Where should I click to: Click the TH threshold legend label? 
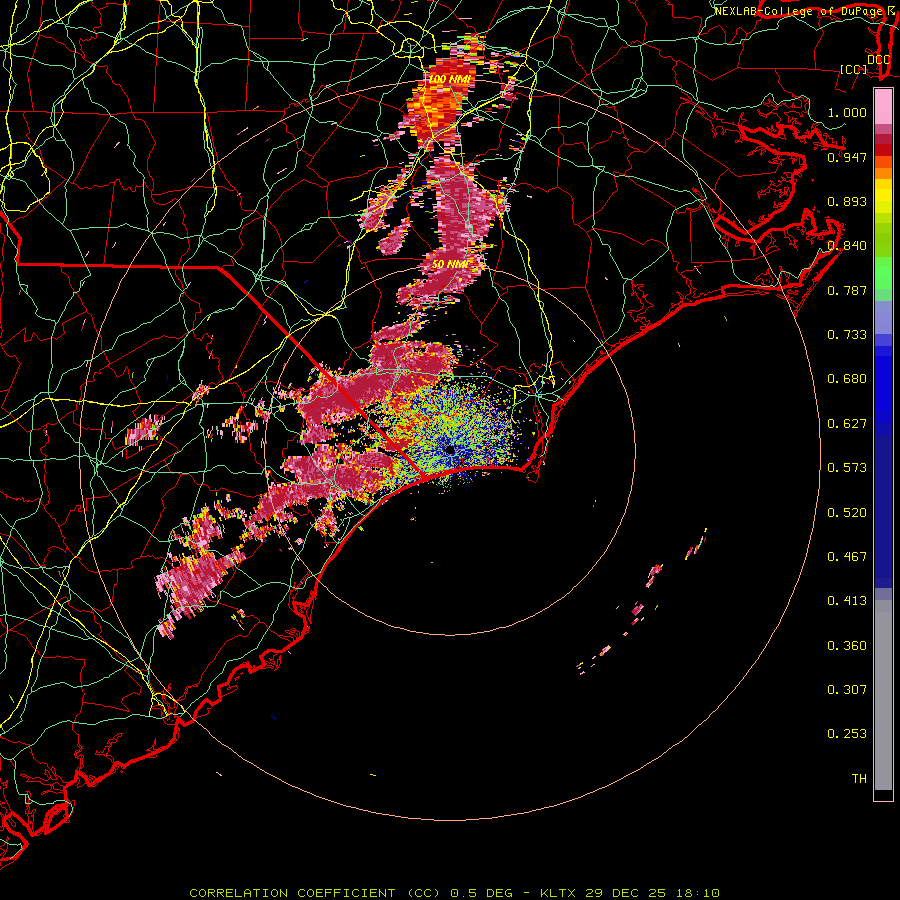tap(859, 779)
